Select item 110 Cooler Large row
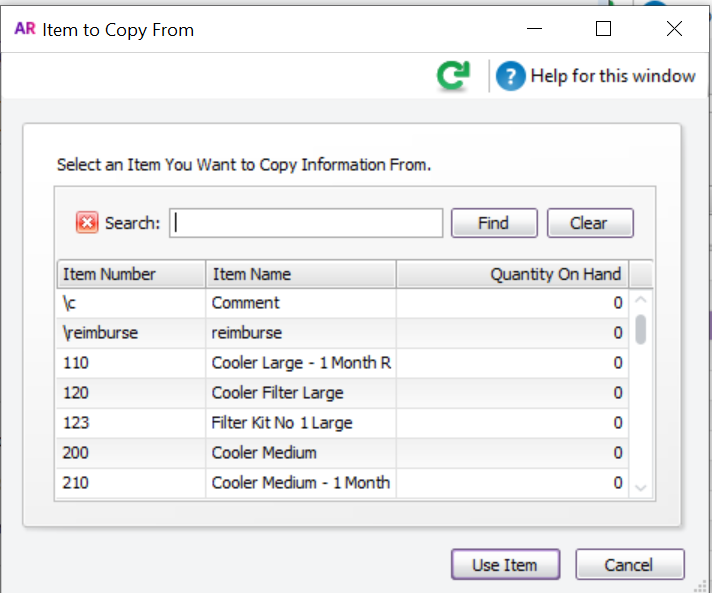The image size is (712, 593). [x=300, y=363]
